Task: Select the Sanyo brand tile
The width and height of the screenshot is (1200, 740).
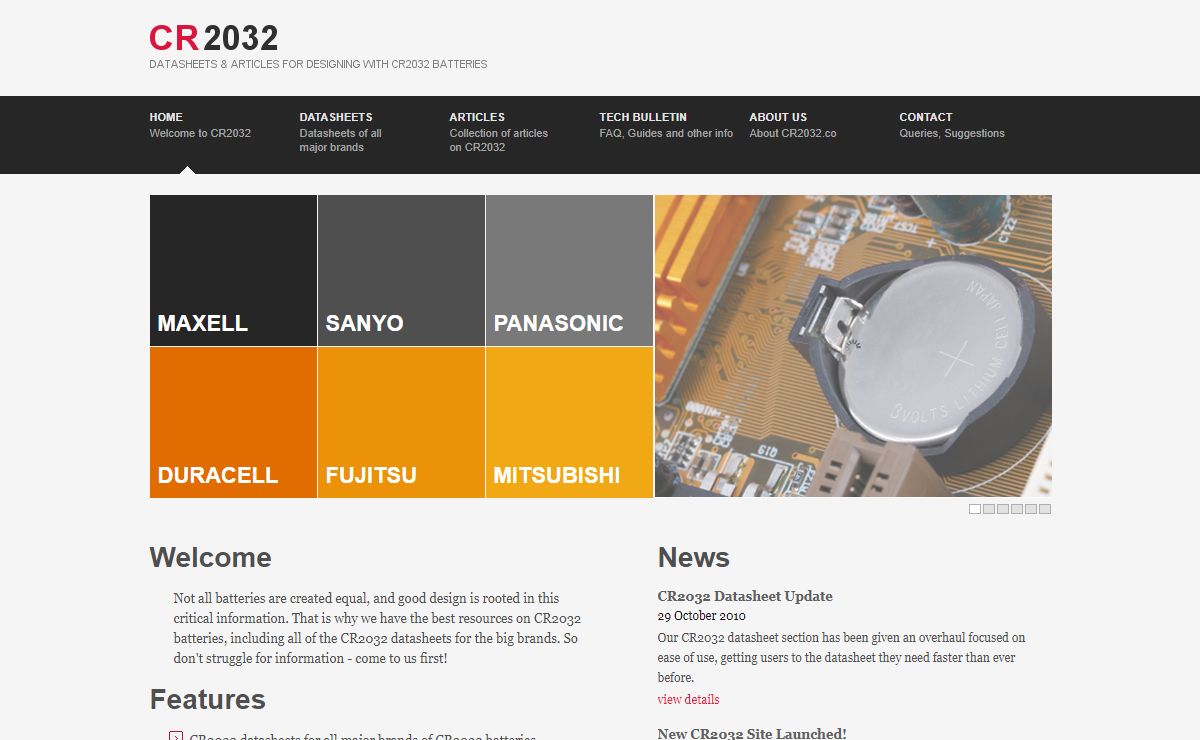Action: point(401,270)
